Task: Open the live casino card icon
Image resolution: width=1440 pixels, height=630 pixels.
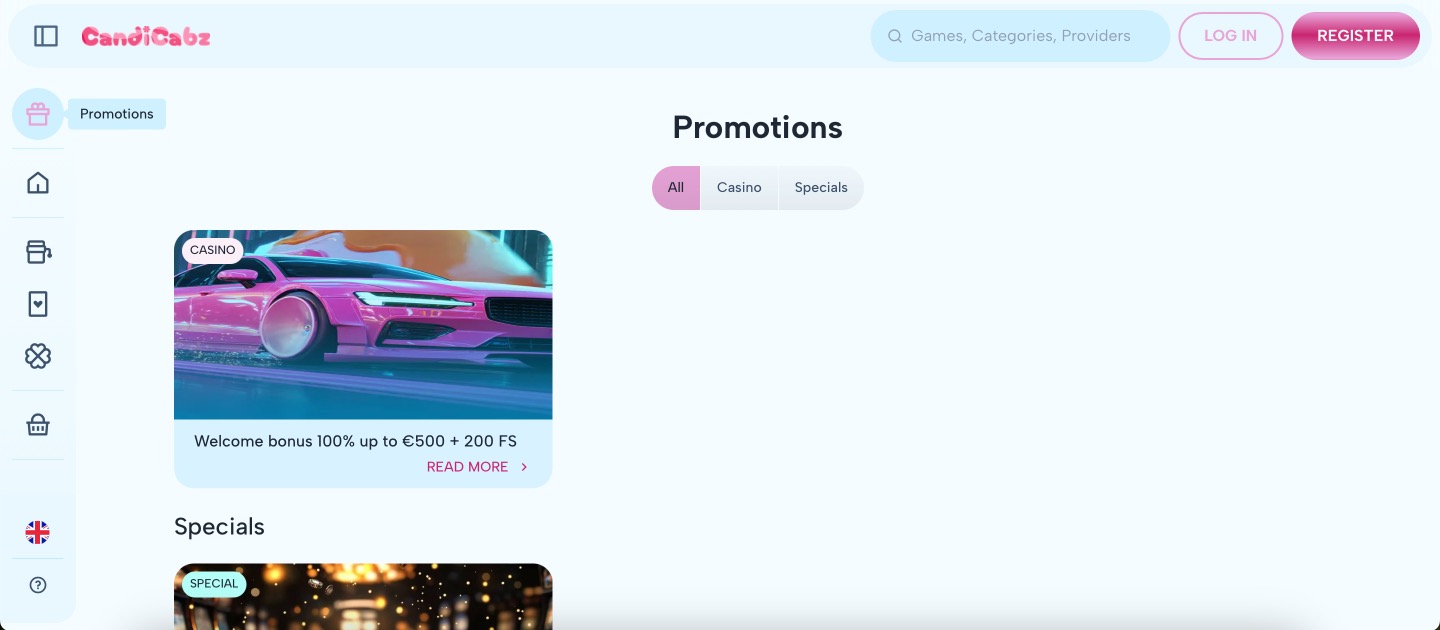Action: [x=38, y=304]
